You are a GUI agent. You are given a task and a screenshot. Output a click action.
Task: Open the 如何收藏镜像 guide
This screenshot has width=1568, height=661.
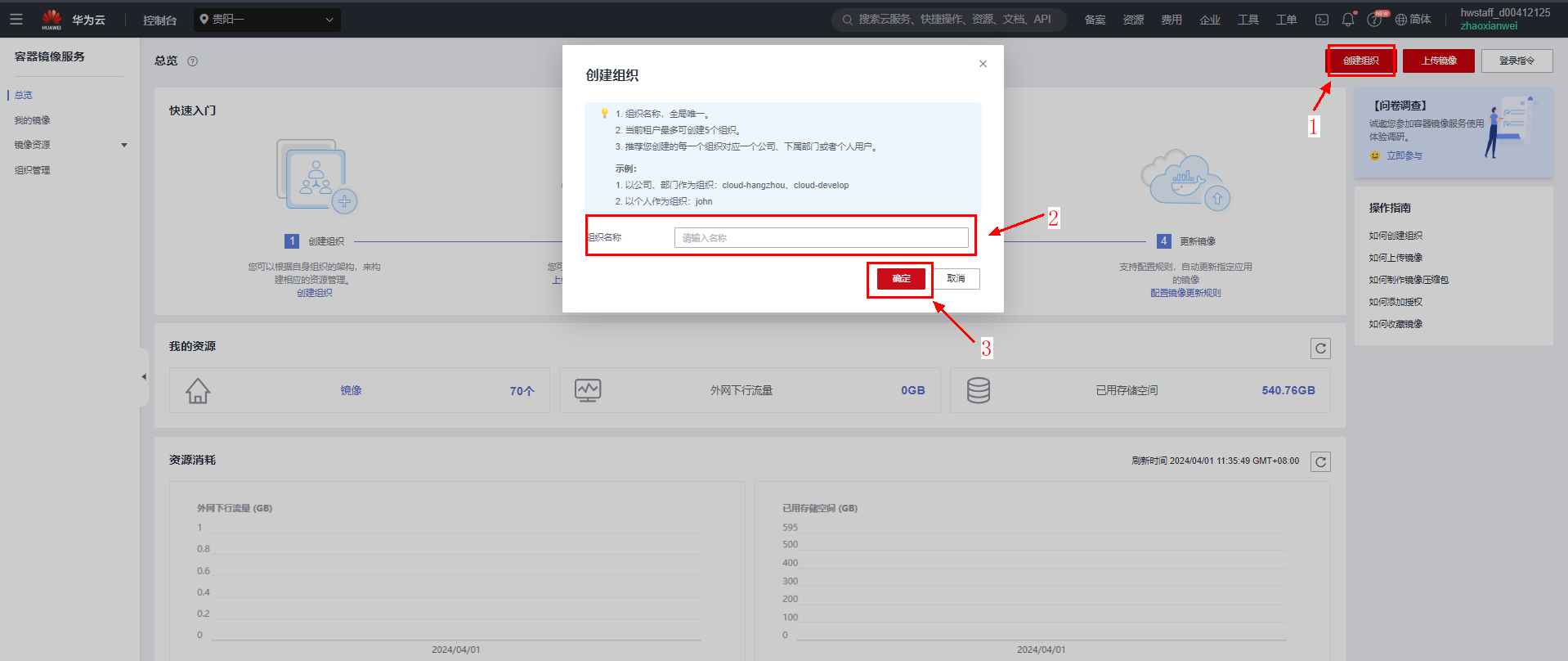click(x=1396, y=324)
